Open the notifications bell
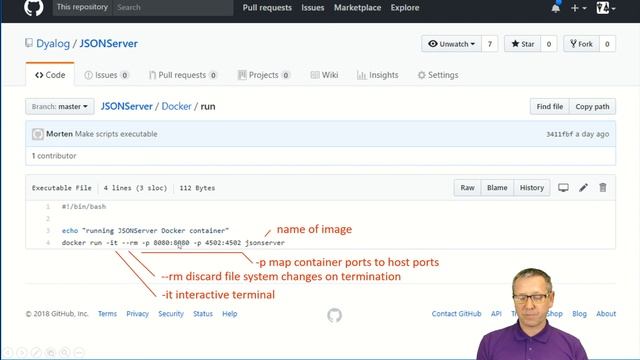Screen dimensions: 640x360 [x=556, y=8]
